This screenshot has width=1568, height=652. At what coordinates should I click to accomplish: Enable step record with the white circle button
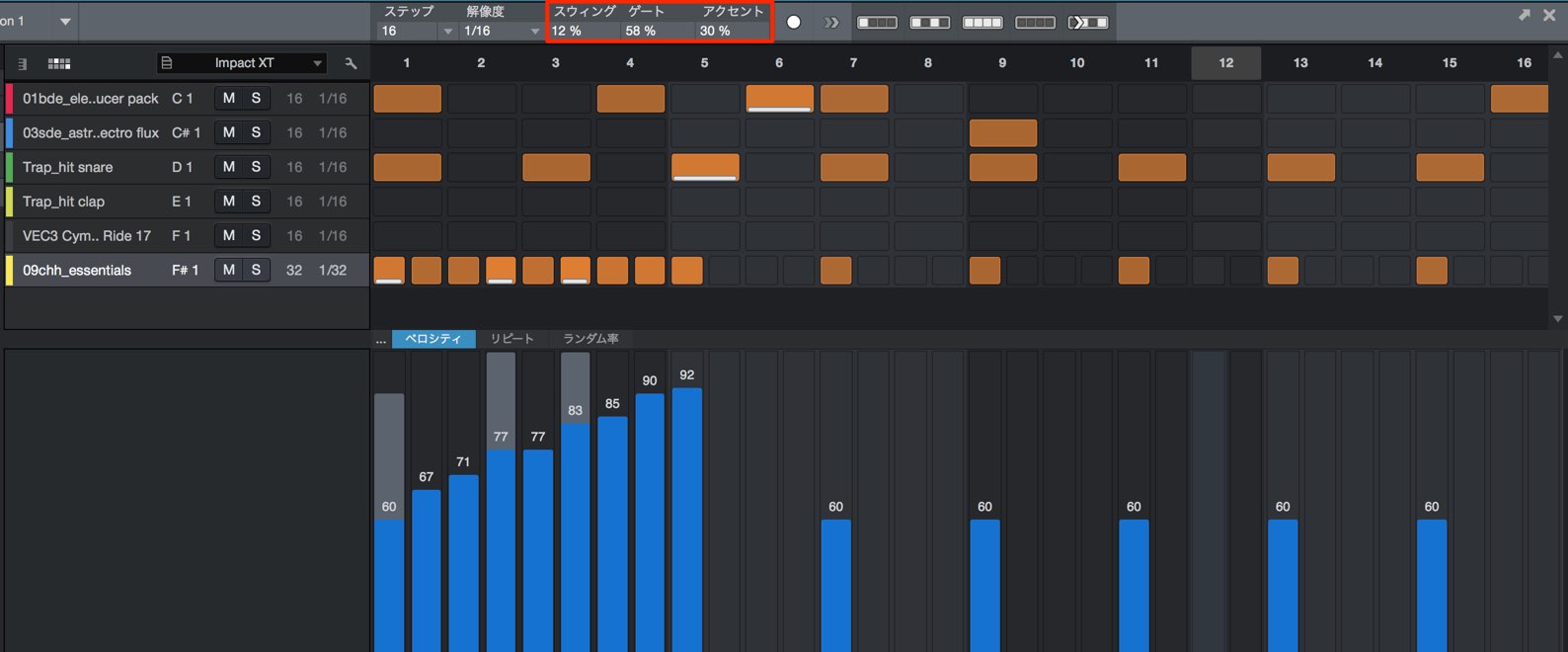tap(793, 22)
